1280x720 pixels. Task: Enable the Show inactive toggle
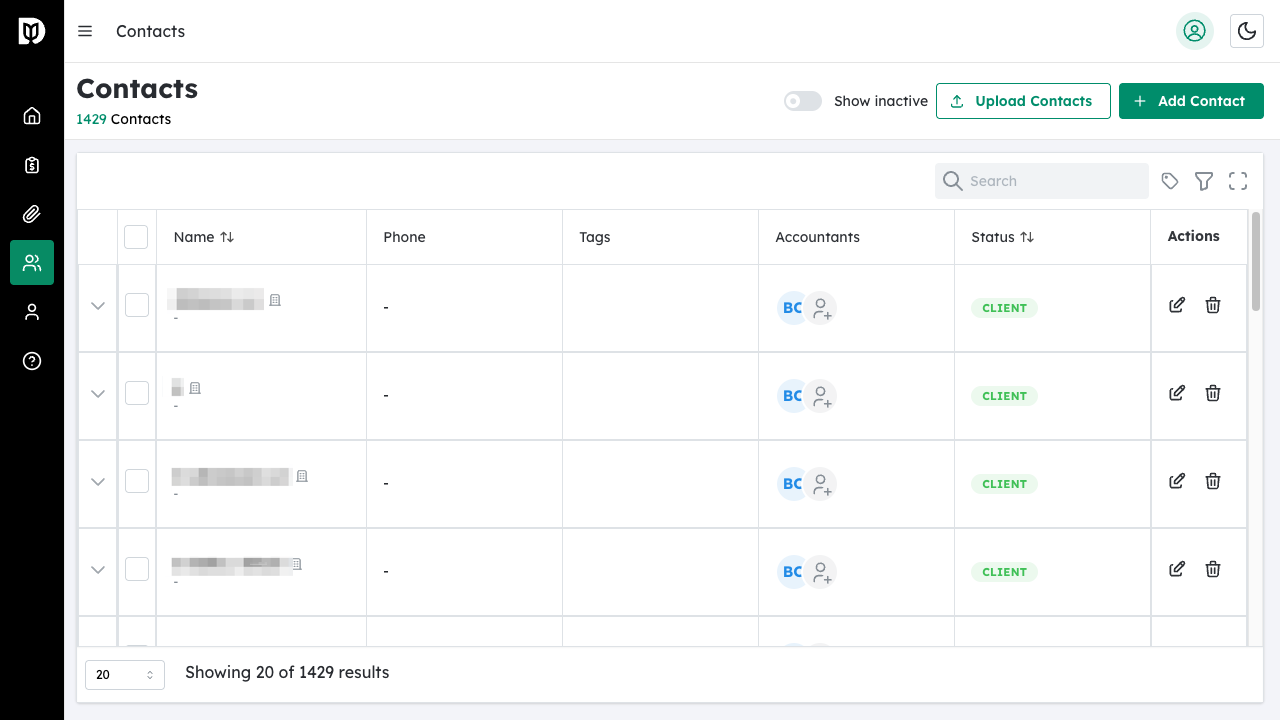click(802, 101)
